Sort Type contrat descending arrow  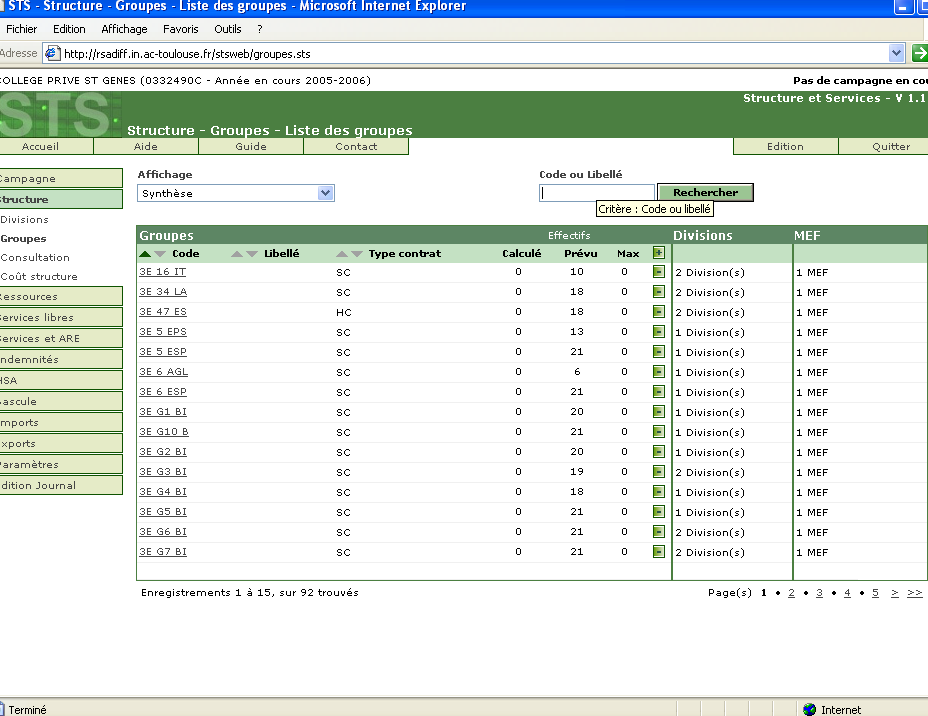(357, 253)
